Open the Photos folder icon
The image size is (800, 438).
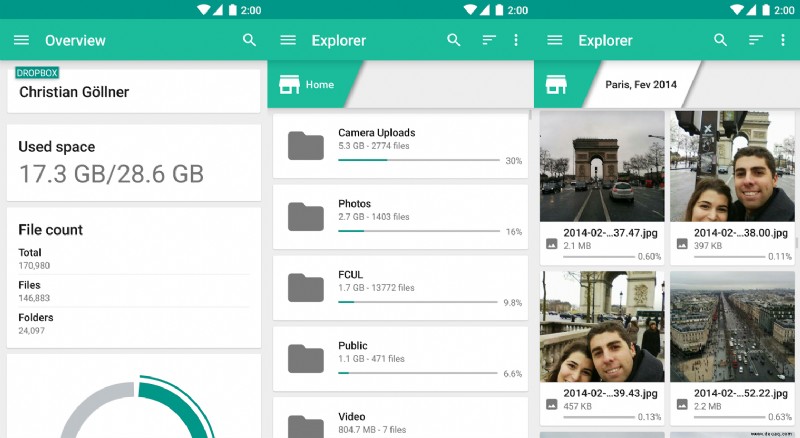tap(306, 217)
